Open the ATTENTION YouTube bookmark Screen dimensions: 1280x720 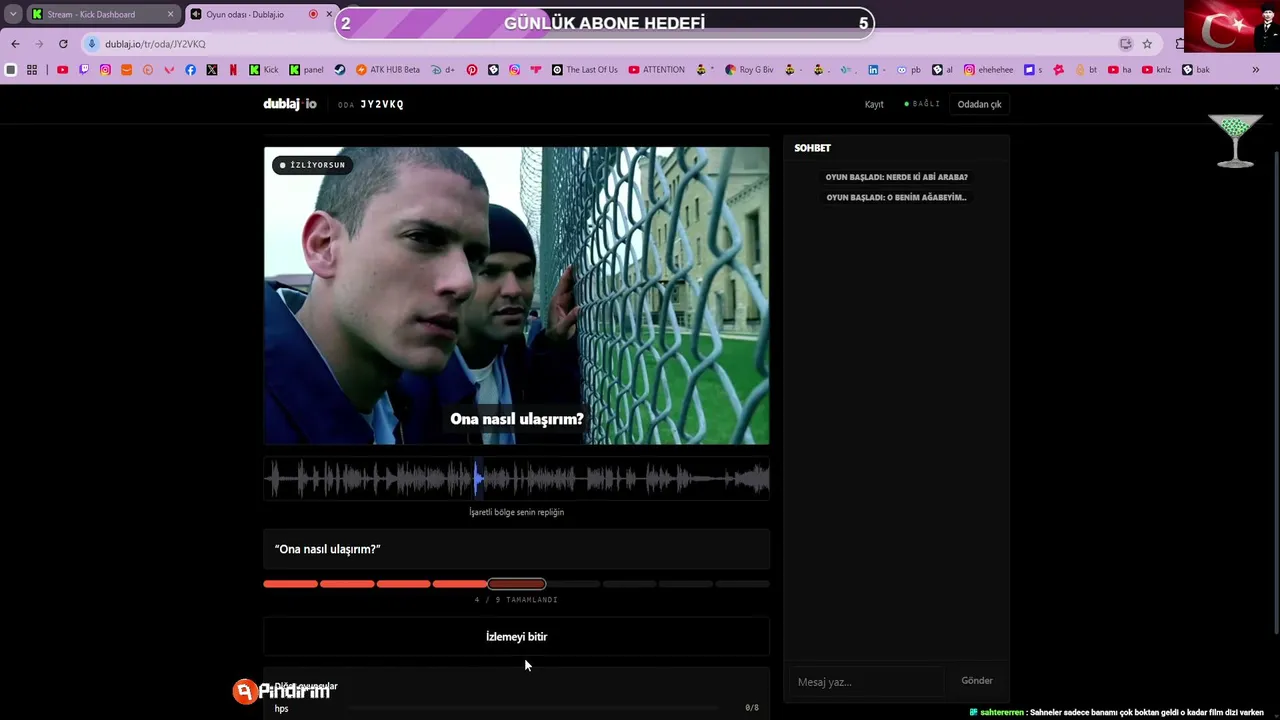coord(657,70)
